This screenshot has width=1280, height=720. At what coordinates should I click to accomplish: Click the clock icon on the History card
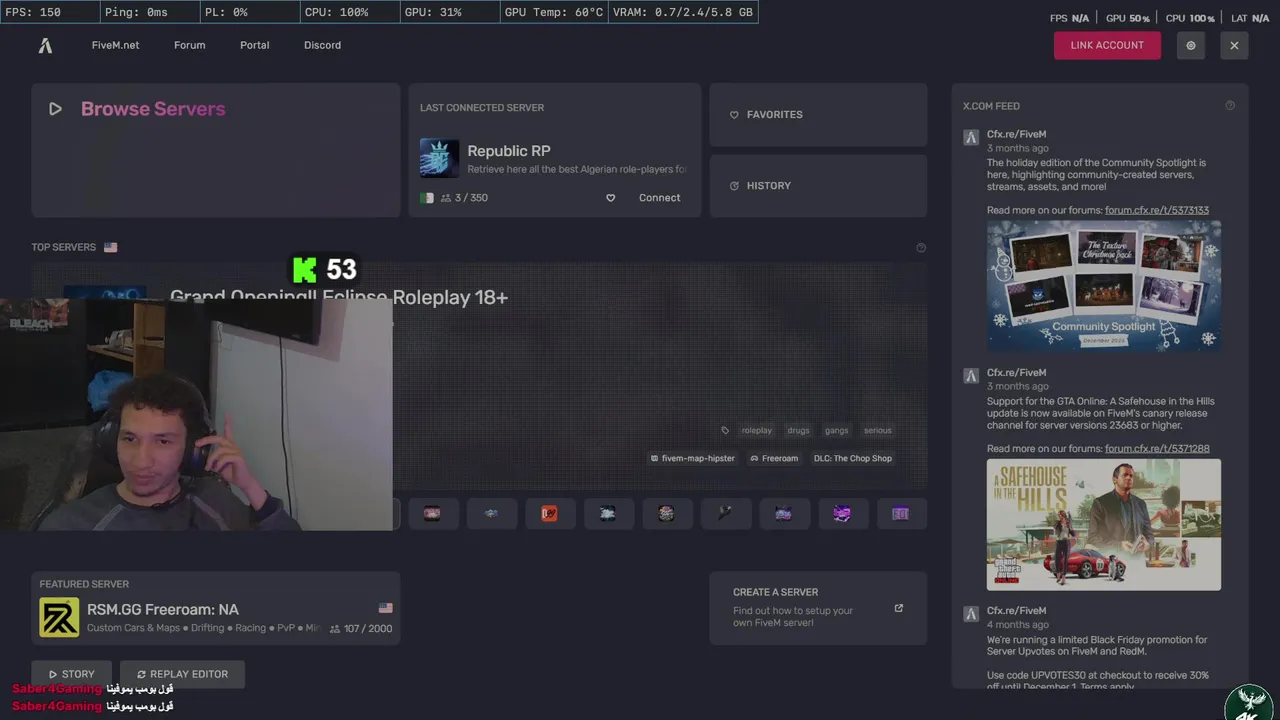[x=734, y=186]
